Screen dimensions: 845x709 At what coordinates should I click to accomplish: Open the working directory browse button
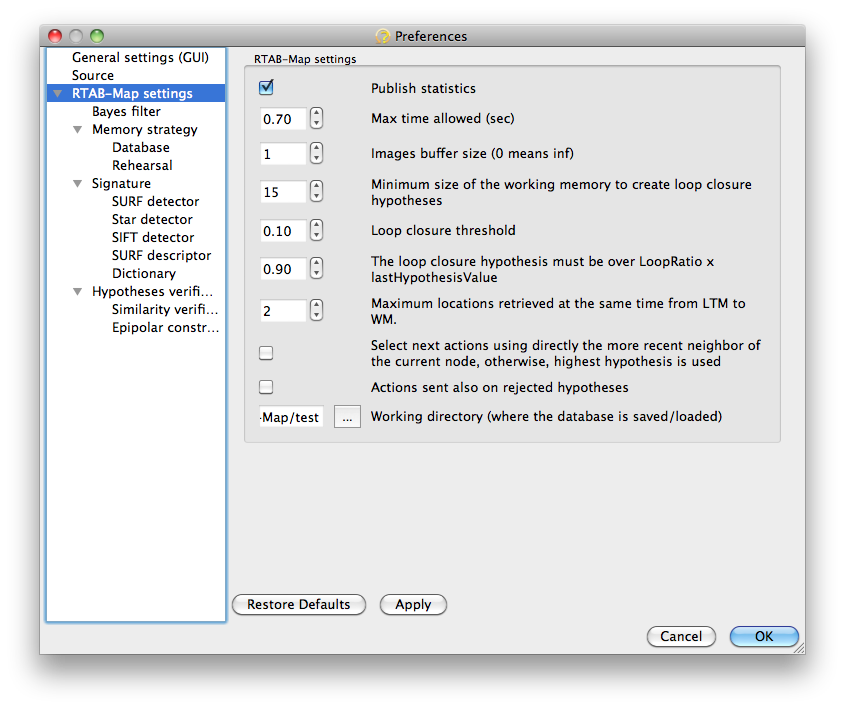point(347,417)
